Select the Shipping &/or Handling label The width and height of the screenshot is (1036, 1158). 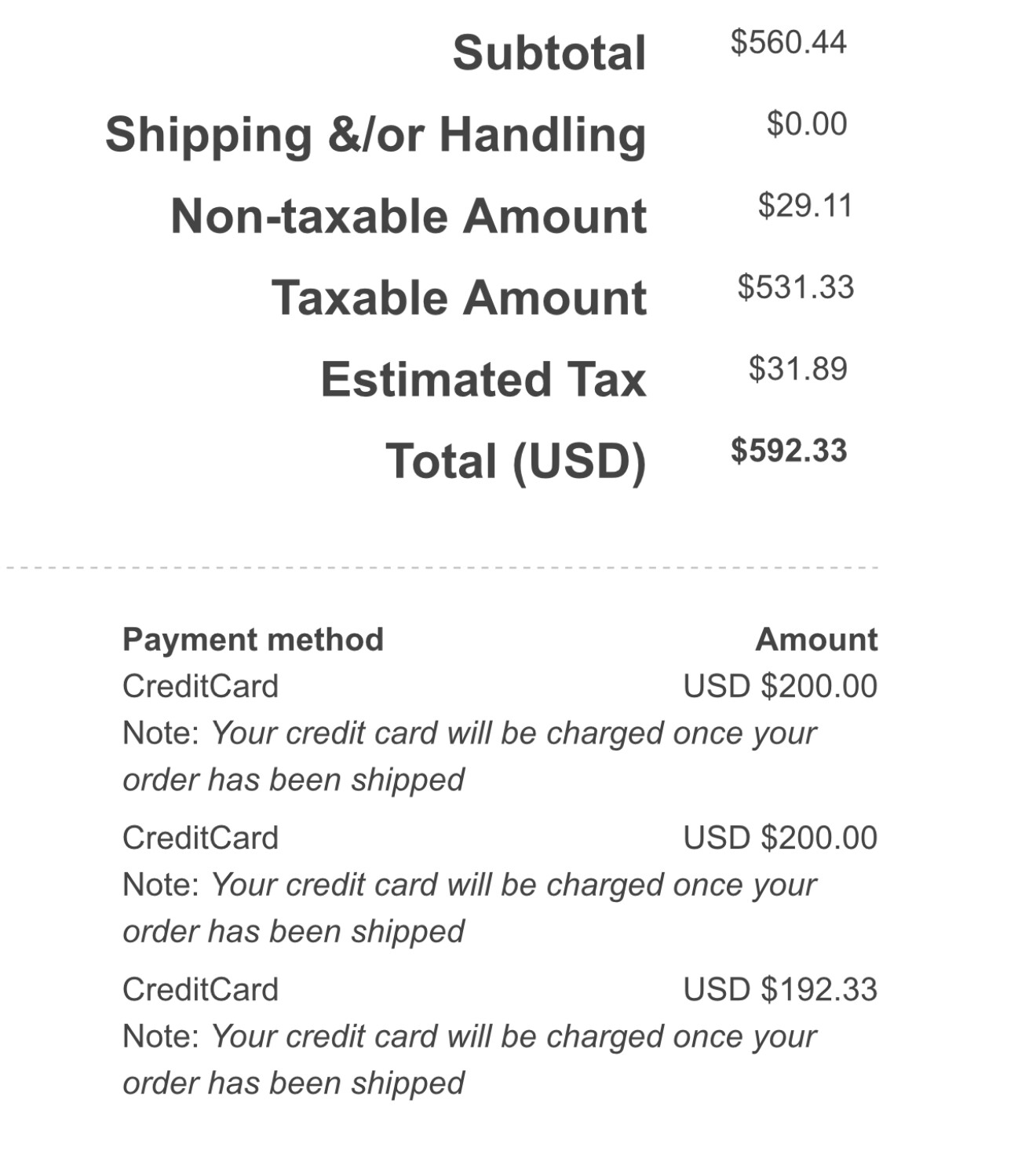point(376,135)
